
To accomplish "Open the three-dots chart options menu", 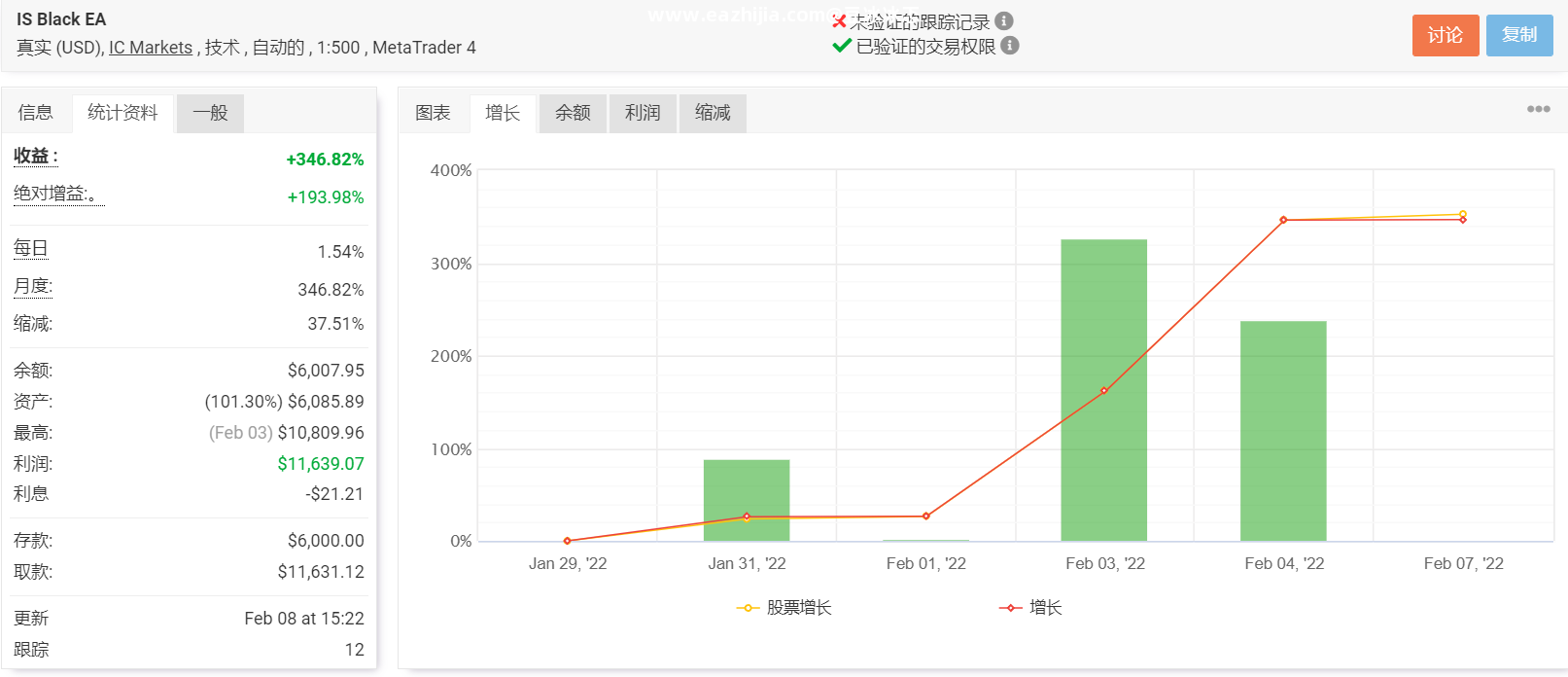I will [x=1538, y=109].
